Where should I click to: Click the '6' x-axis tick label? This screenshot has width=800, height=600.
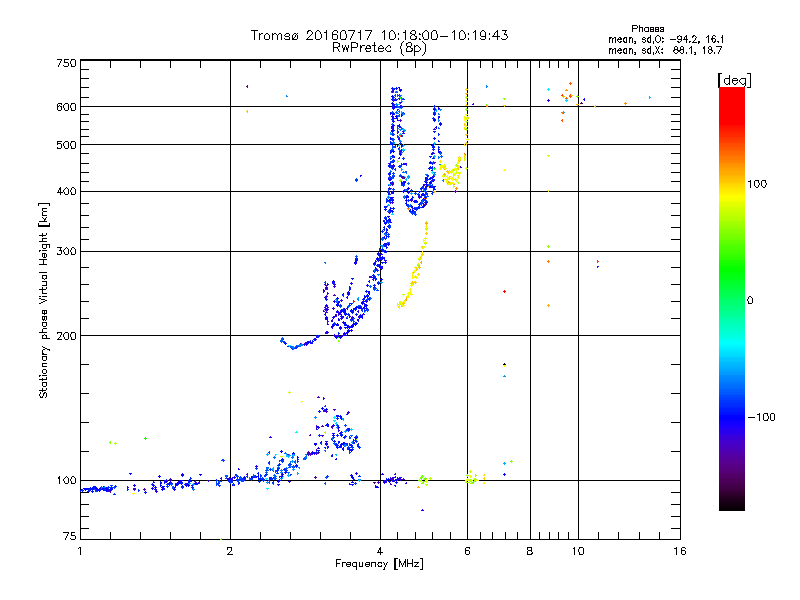(x=467, y=551)
